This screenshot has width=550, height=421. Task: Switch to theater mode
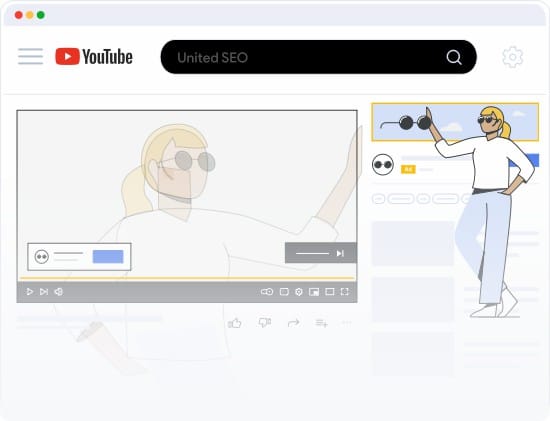tap(330, 292)
